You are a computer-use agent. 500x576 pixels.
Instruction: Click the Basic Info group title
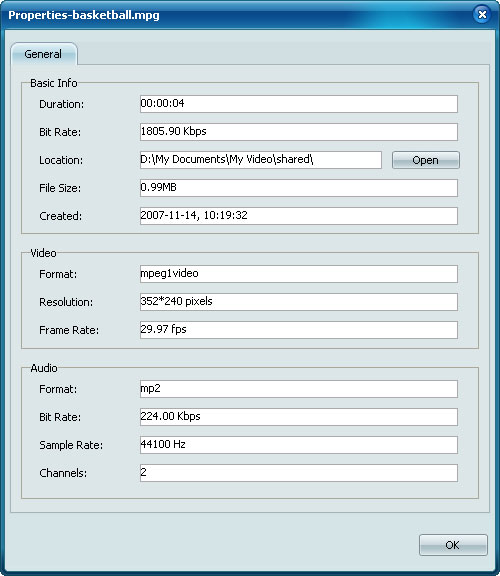pos(54,83)
